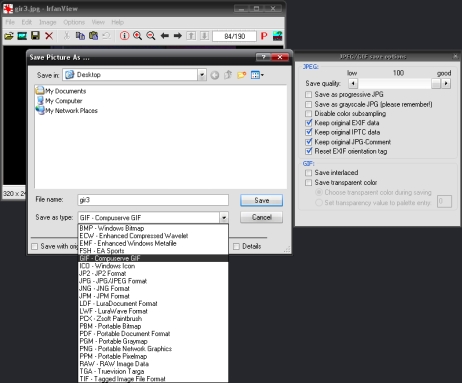Click the Save floppy disk icon
Viewport: 462px width, 383px height.
[35, 36]
